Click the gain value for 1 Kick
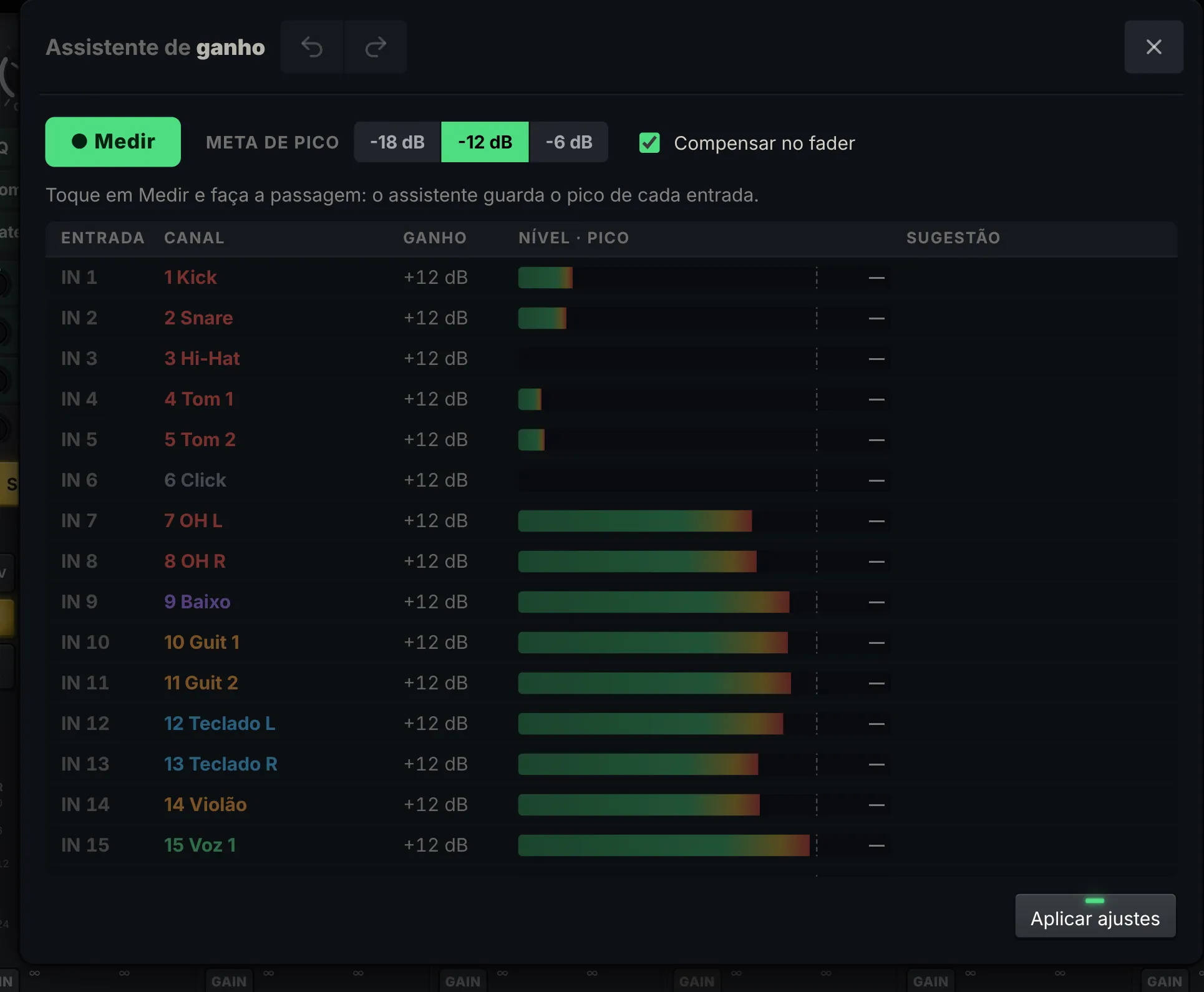 tap(435, 278)
